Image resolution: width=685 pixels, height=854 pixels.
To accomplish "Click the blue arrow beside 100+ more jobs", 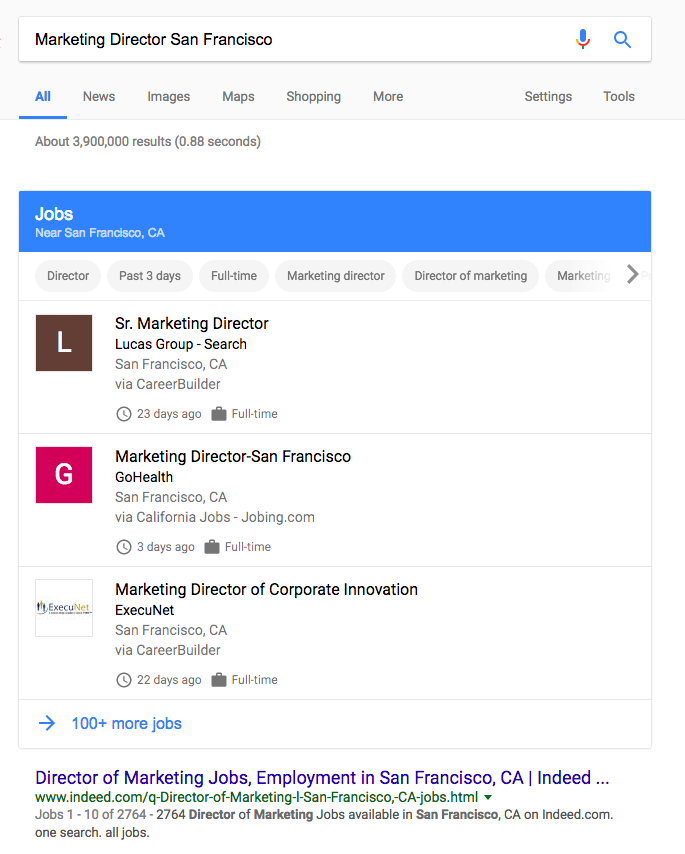I will (x=46, y=723).
